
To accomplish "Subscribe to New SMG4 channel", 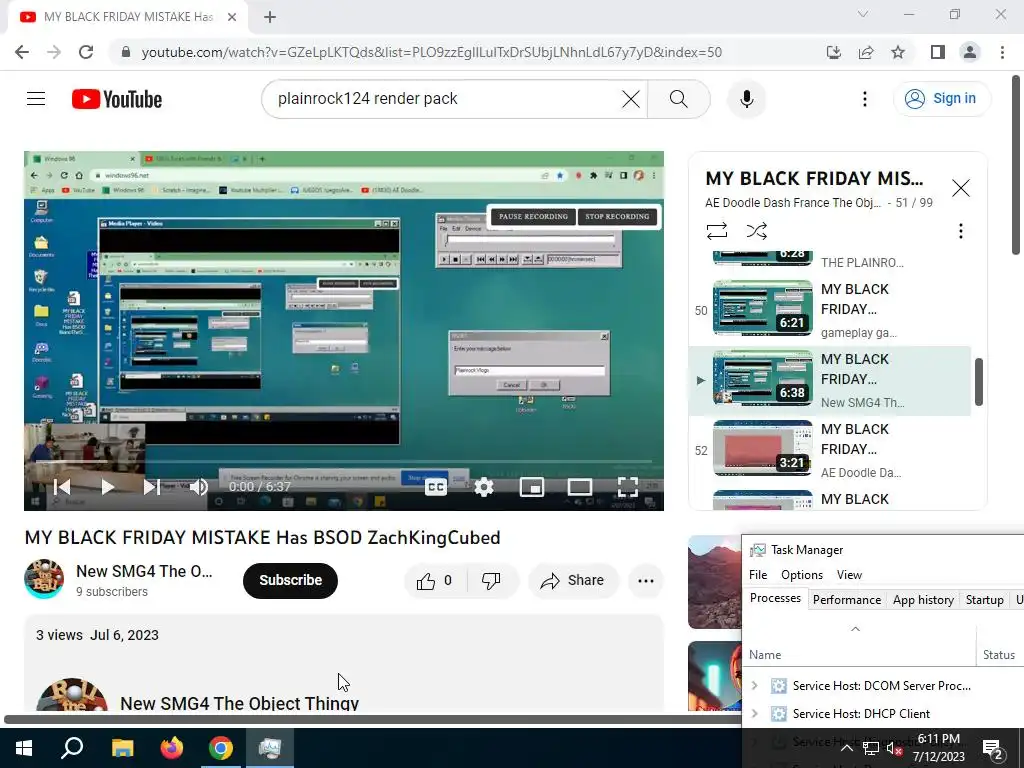I will tap(290, 581).
